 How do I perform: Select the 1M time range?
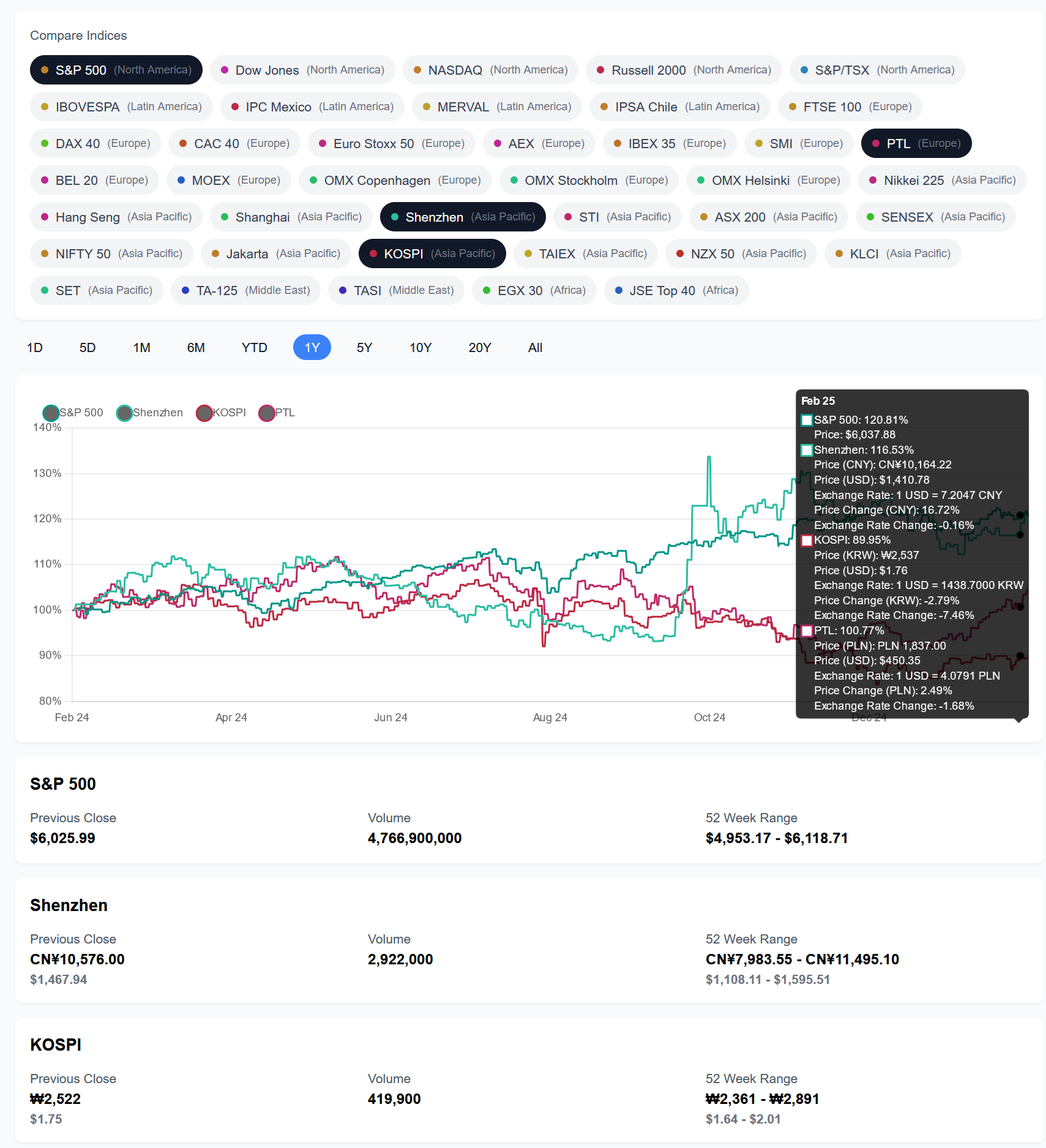click(142, 347)
